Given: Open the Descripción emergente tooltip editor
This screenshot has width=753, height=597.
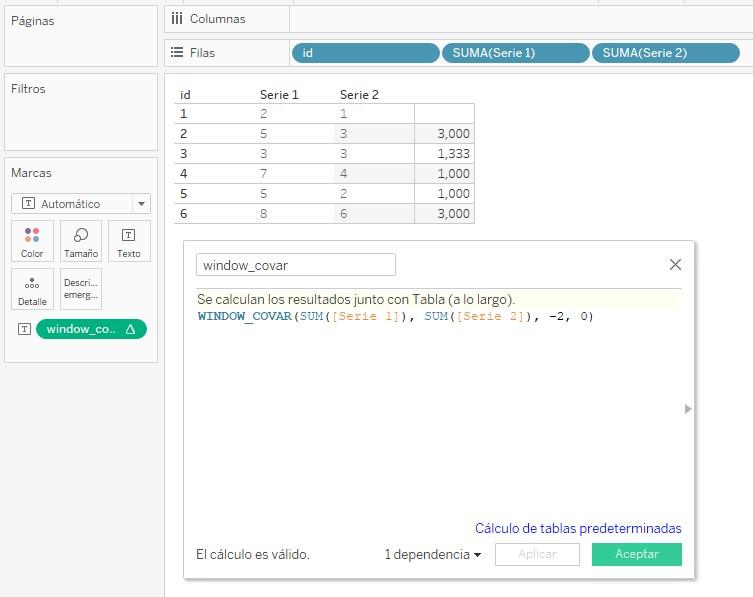Looking at the screenshot, I should [x=80, y=289].
